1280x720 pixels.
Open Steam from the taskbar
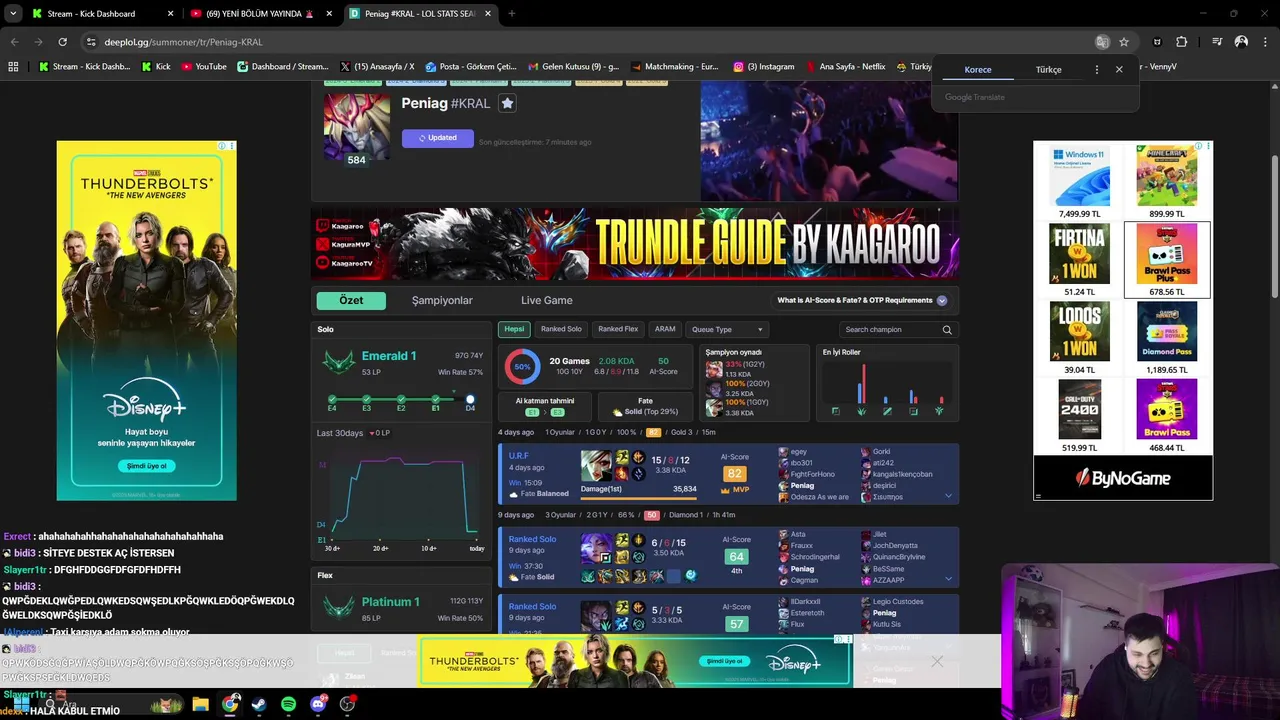click(x=259, y=704)
